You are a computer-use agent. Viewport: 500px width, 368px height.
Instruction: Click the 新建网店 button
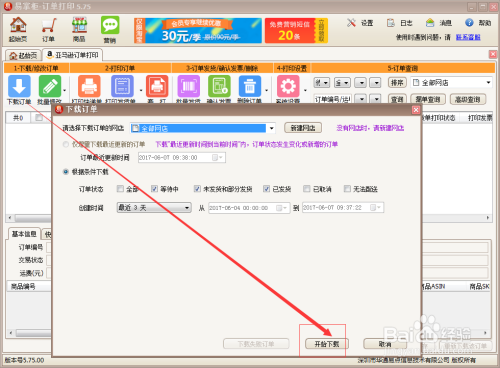303,128
